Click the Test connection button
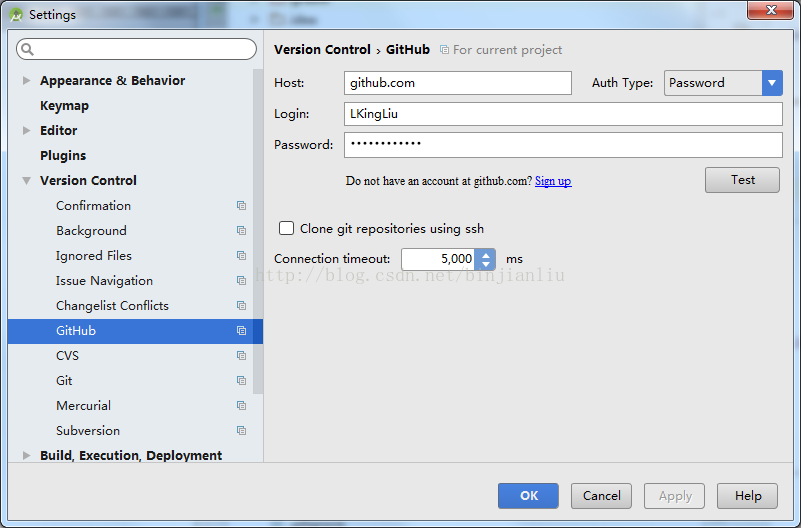The height and width of the screenshot is (528, 801). pos(742,180)
